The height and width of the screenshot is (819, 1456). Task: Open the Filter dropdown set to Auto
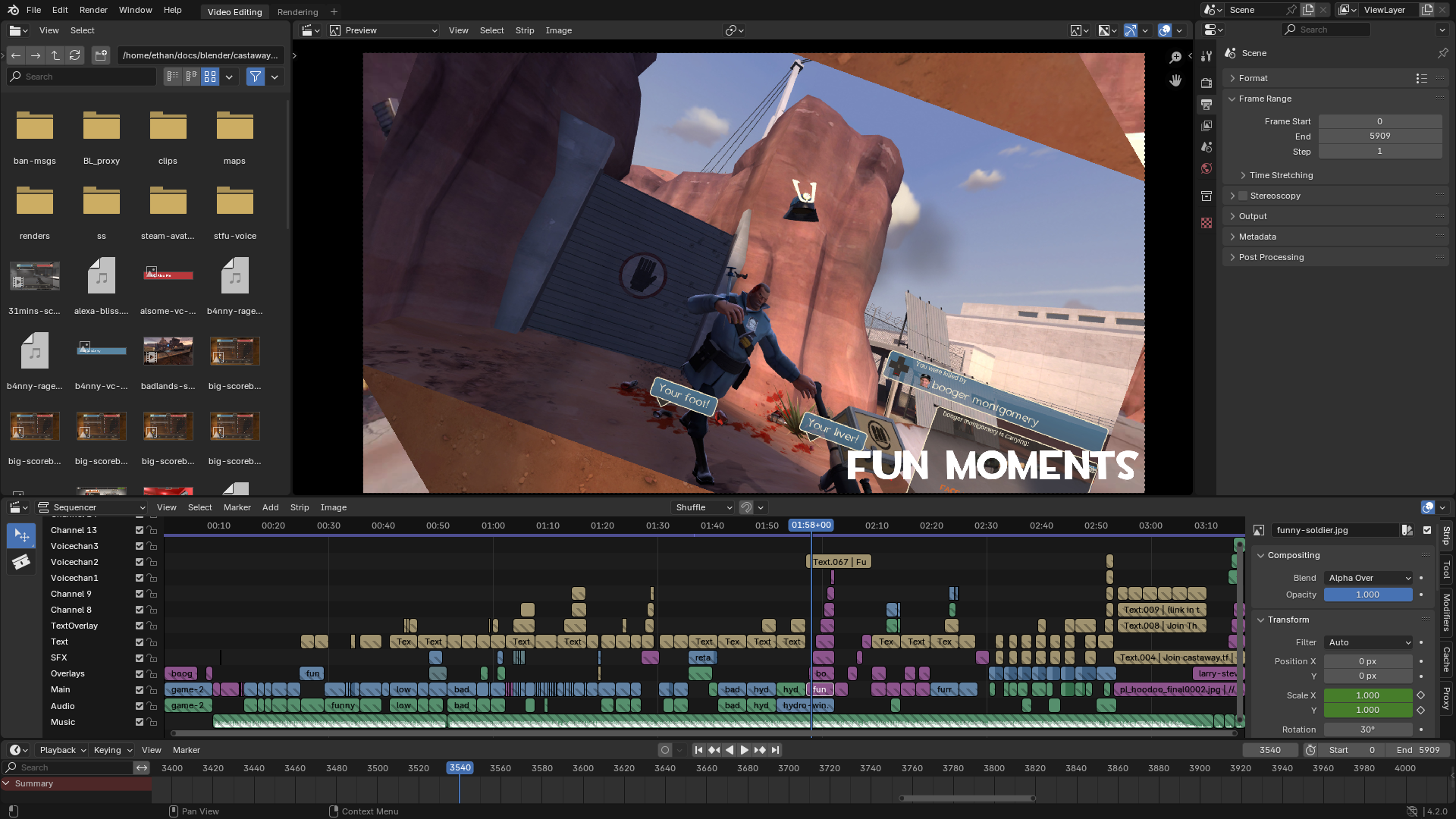1368,642
